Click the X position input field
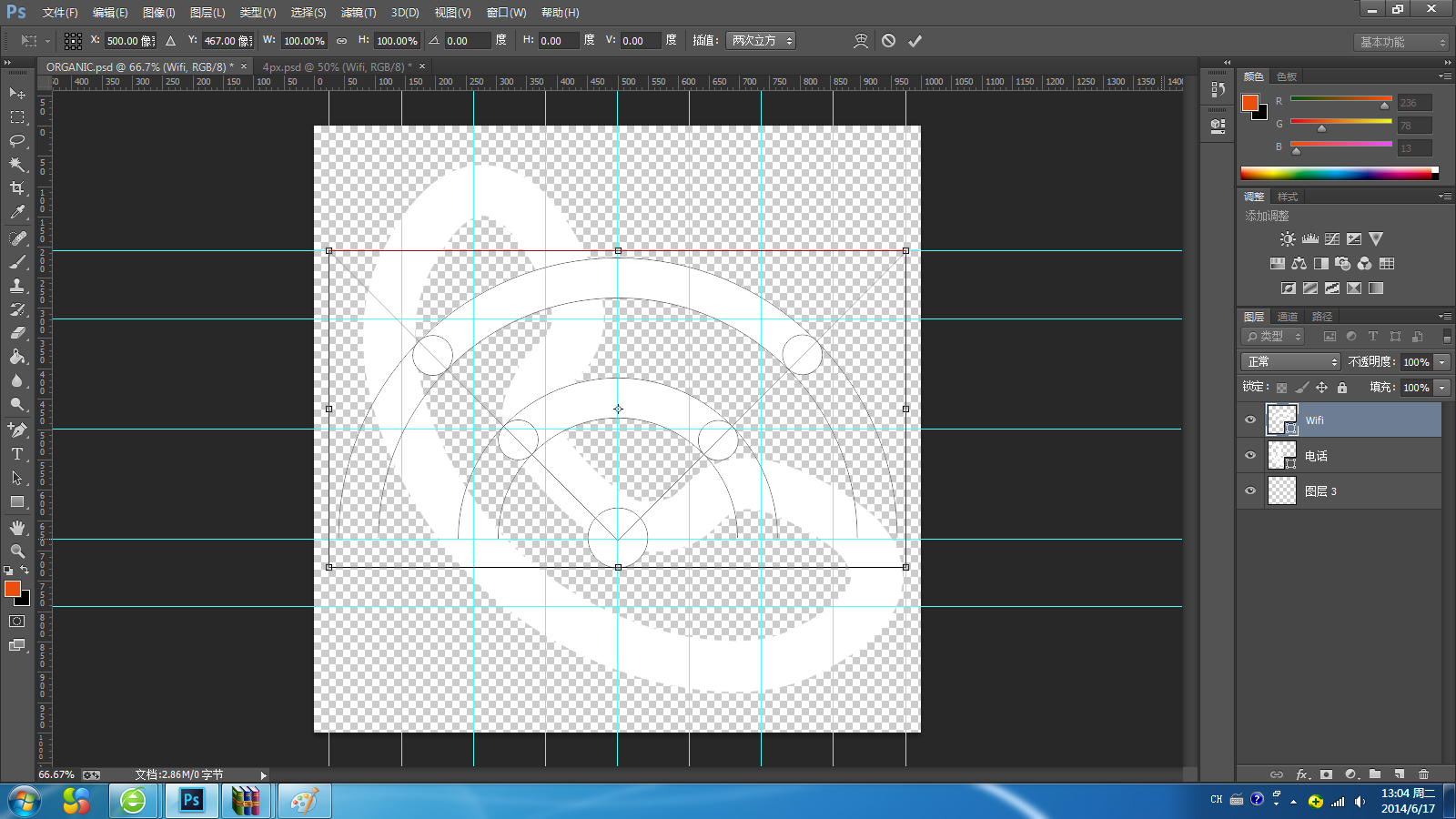 tap(130, 41)
